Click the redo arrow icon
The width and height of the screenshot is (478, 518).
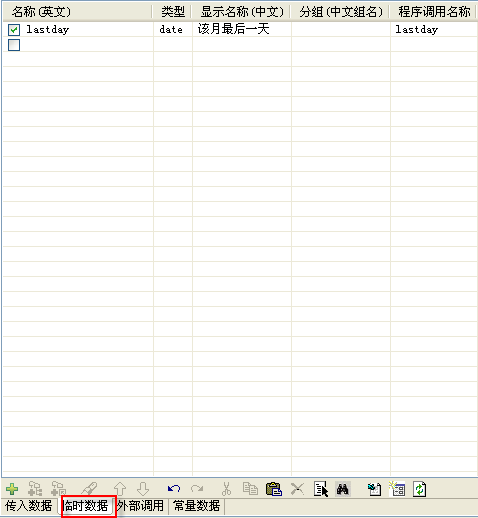[197, 489]
